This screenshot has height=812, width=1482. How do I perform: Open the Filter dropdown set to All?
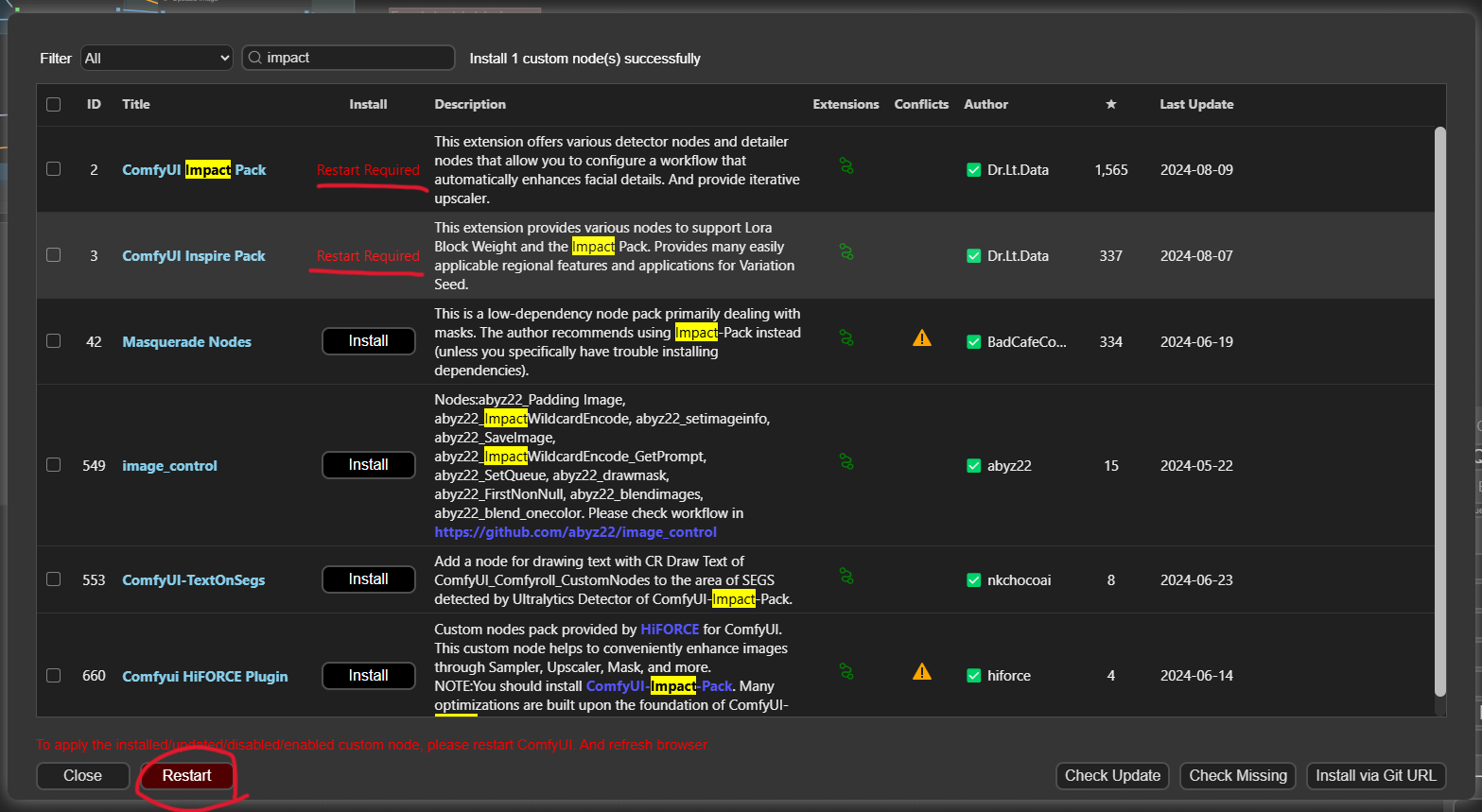(x=156, y=58)
